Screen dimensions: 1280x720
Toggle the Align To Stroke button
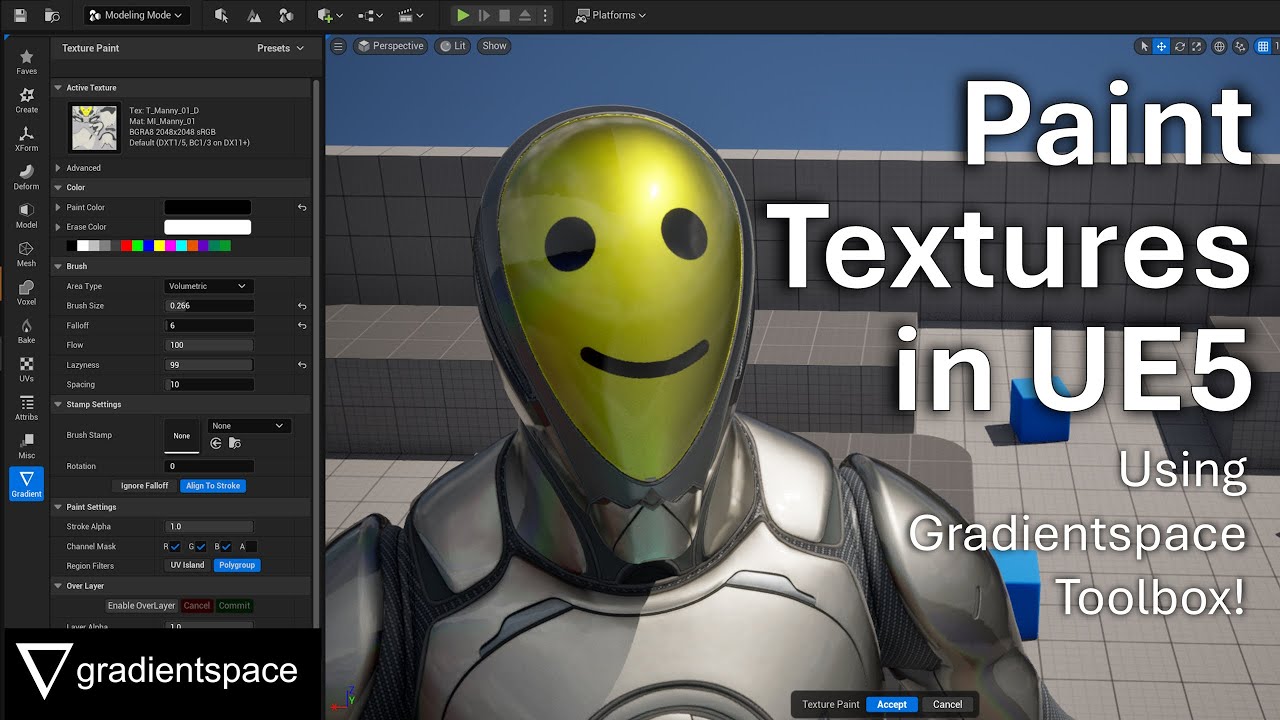[213, 486]
